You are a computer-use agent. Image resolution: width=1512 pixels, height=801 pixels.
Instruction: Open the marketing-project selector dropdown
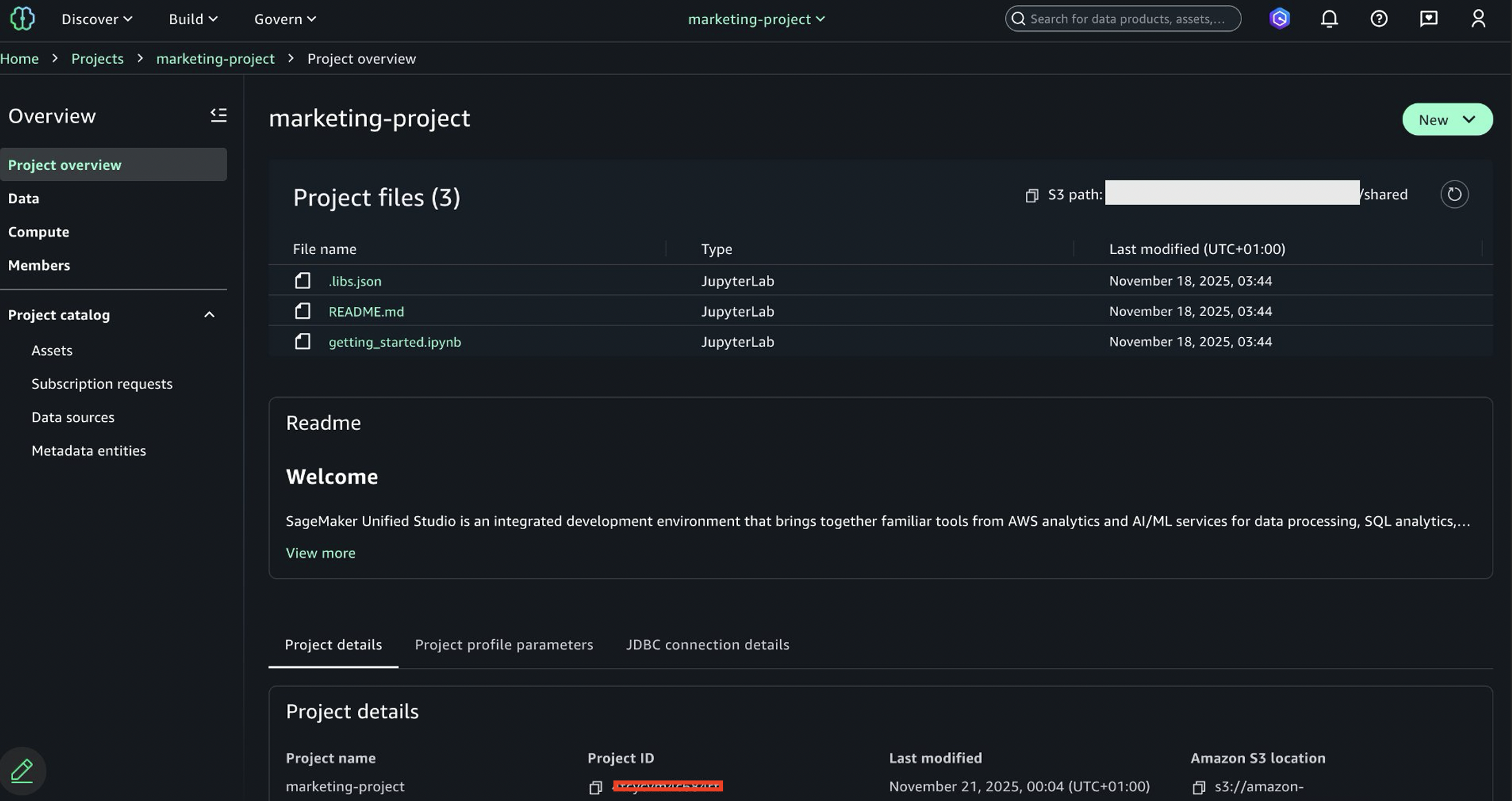[x=756, y=19]
